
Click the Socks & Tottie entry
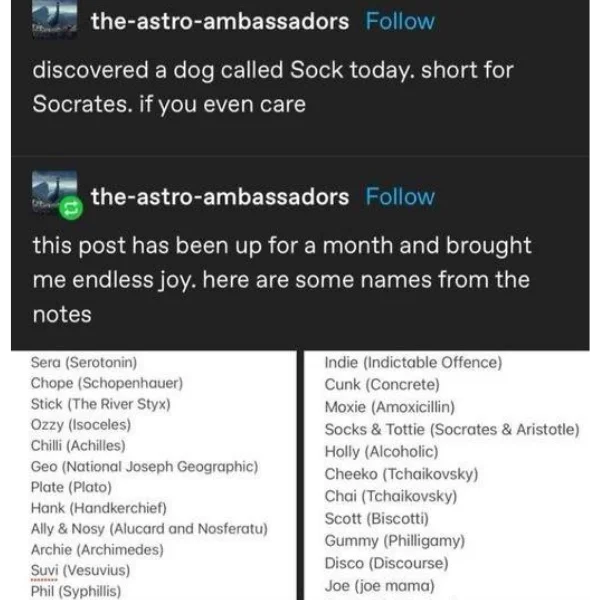(x=452, y=429)
